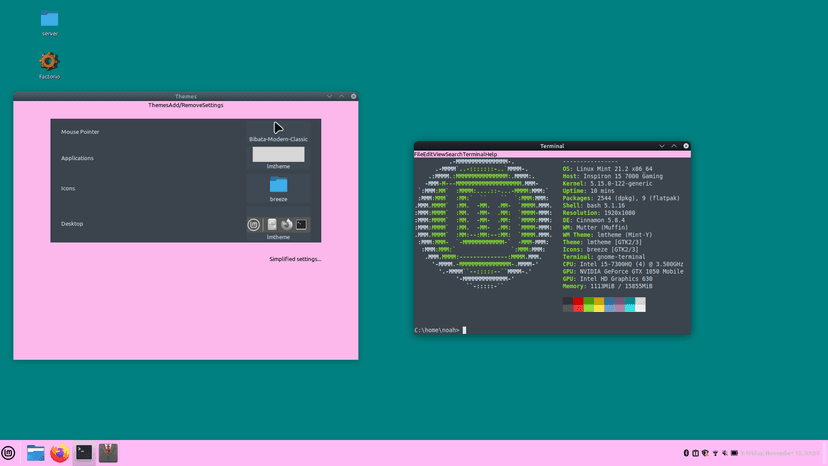Switch to Terminal in the taskbar
The width and height of the screenshot is (828, 466).
[x=84, y=453]
